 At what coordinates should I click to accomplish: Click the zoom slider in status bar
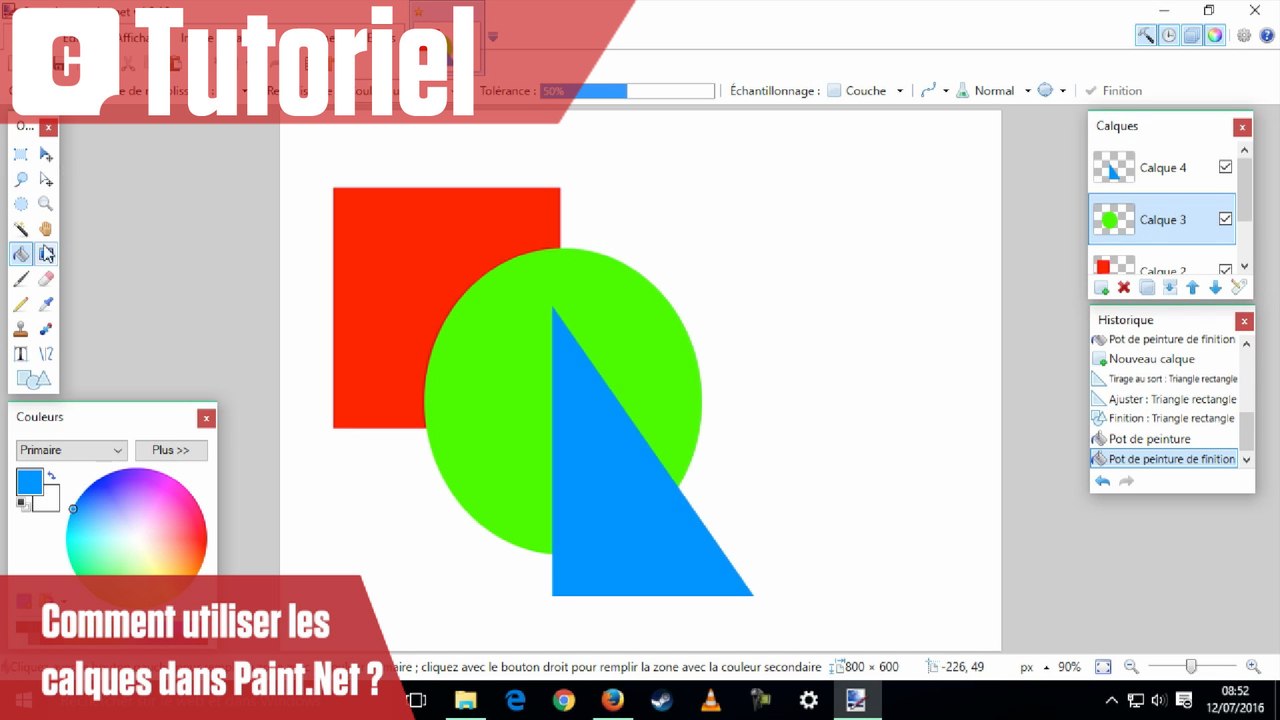tap(1191, 666)
